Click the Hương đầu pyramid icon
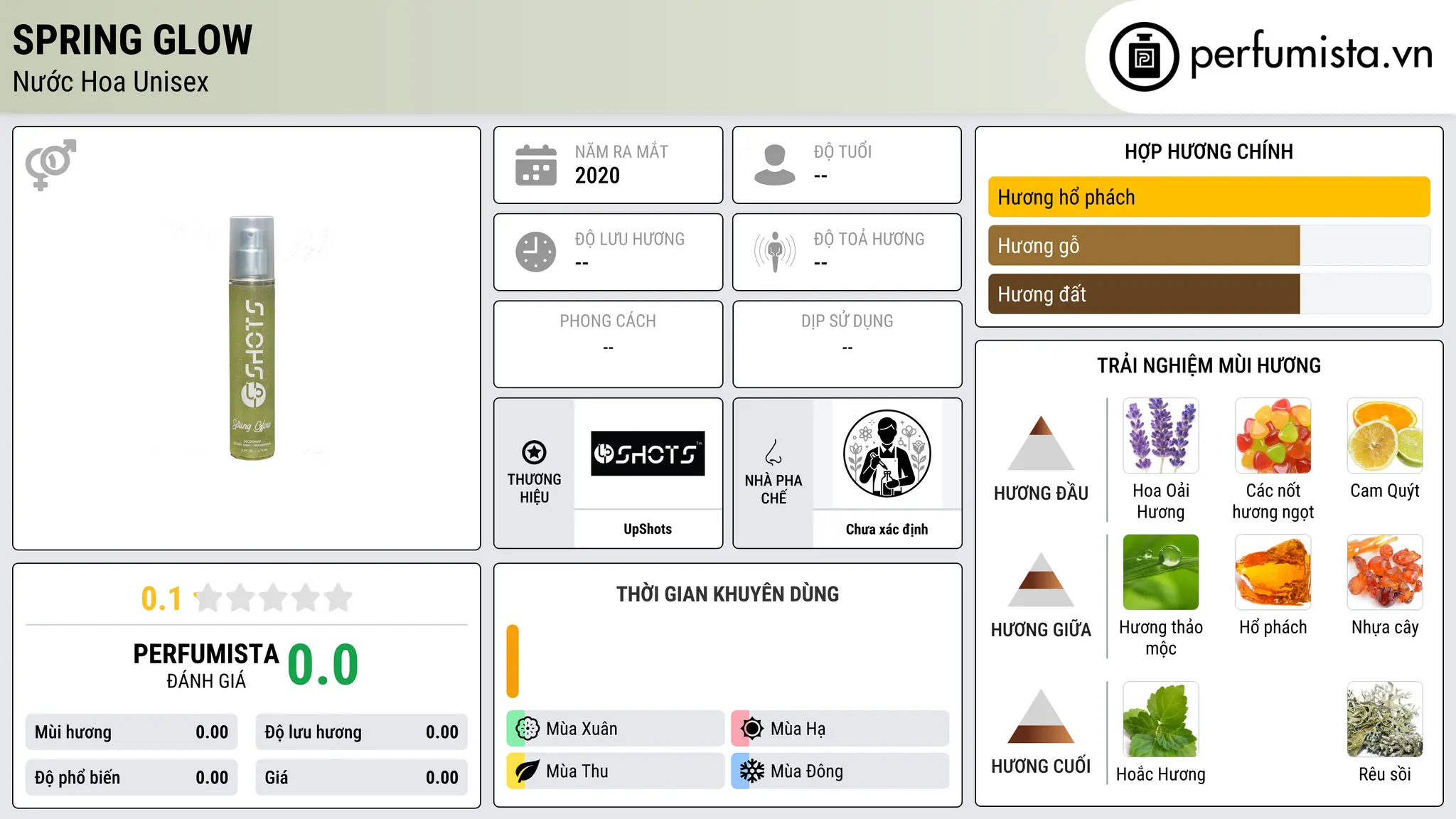Screen dimensions: 1456x819 pos(1041,443)
